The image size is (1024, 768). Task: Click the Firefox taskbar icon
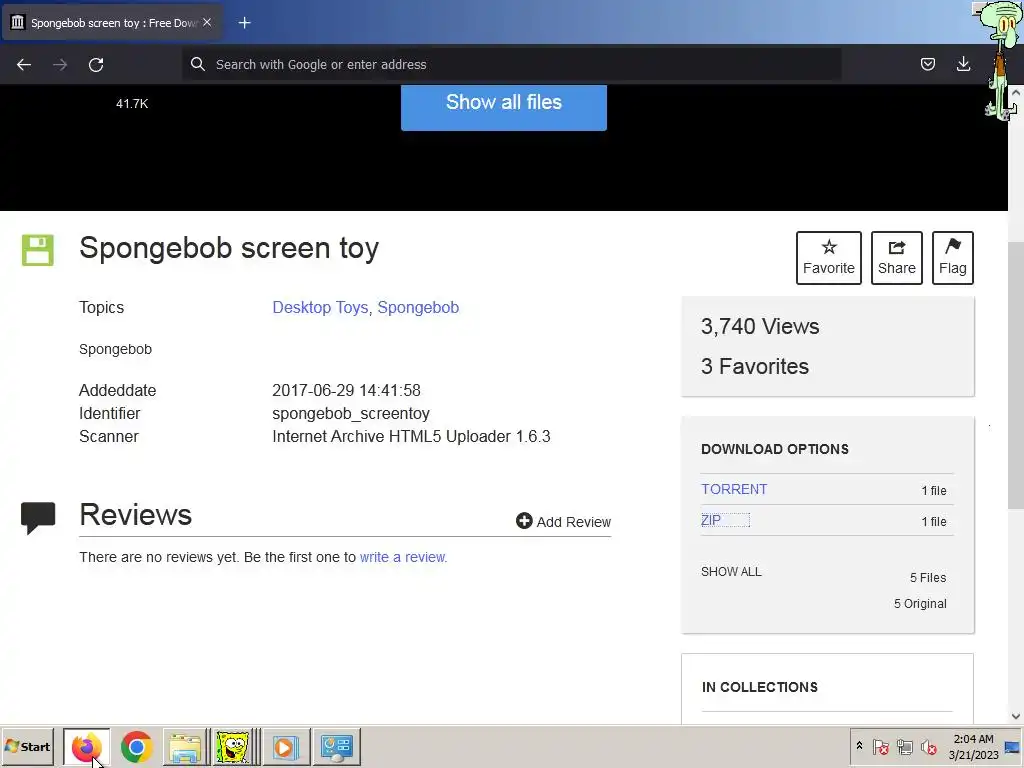point(86,746)
